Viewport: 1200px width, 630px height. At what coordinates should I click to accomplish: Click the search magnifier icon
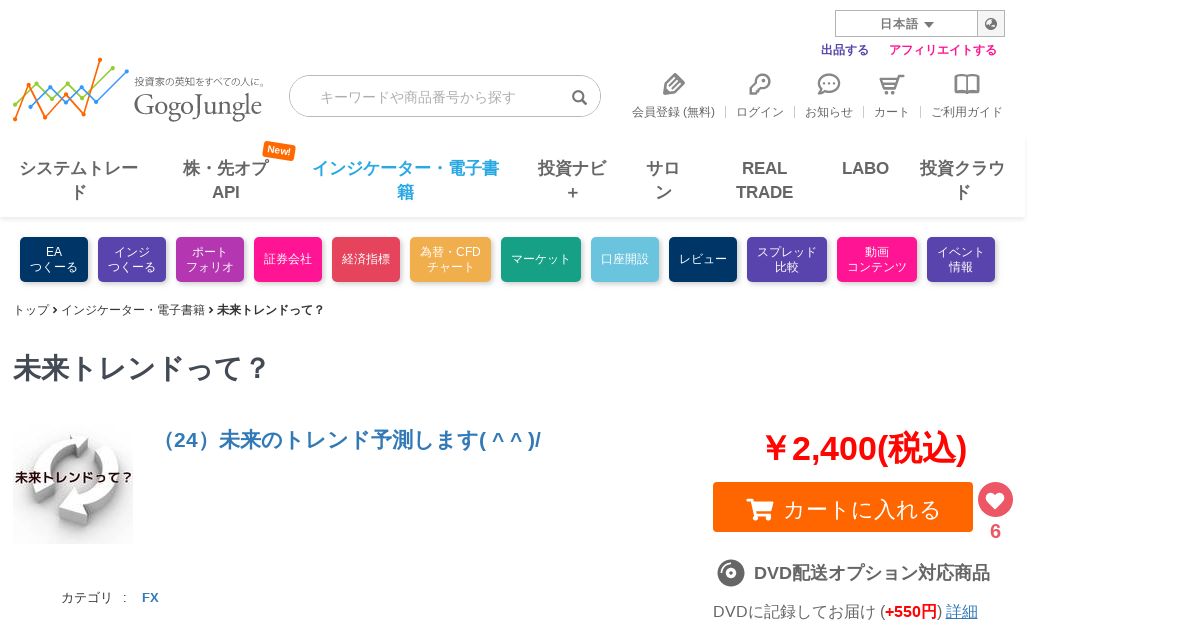tap(579, 97)
